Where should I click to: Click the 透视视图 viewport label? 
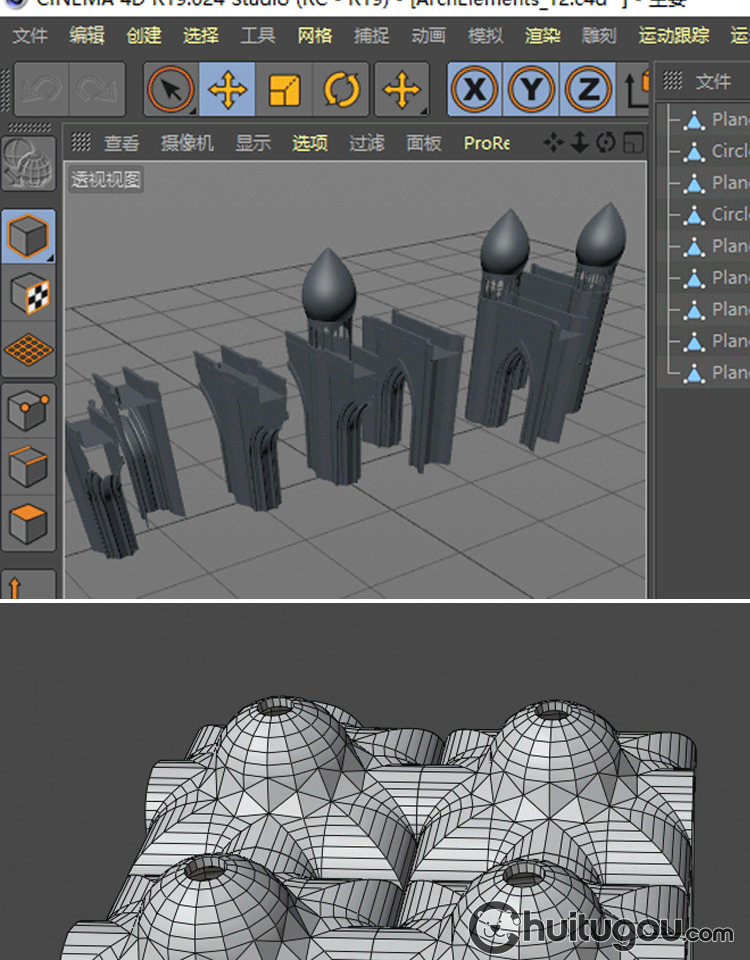tap(105, 179)
